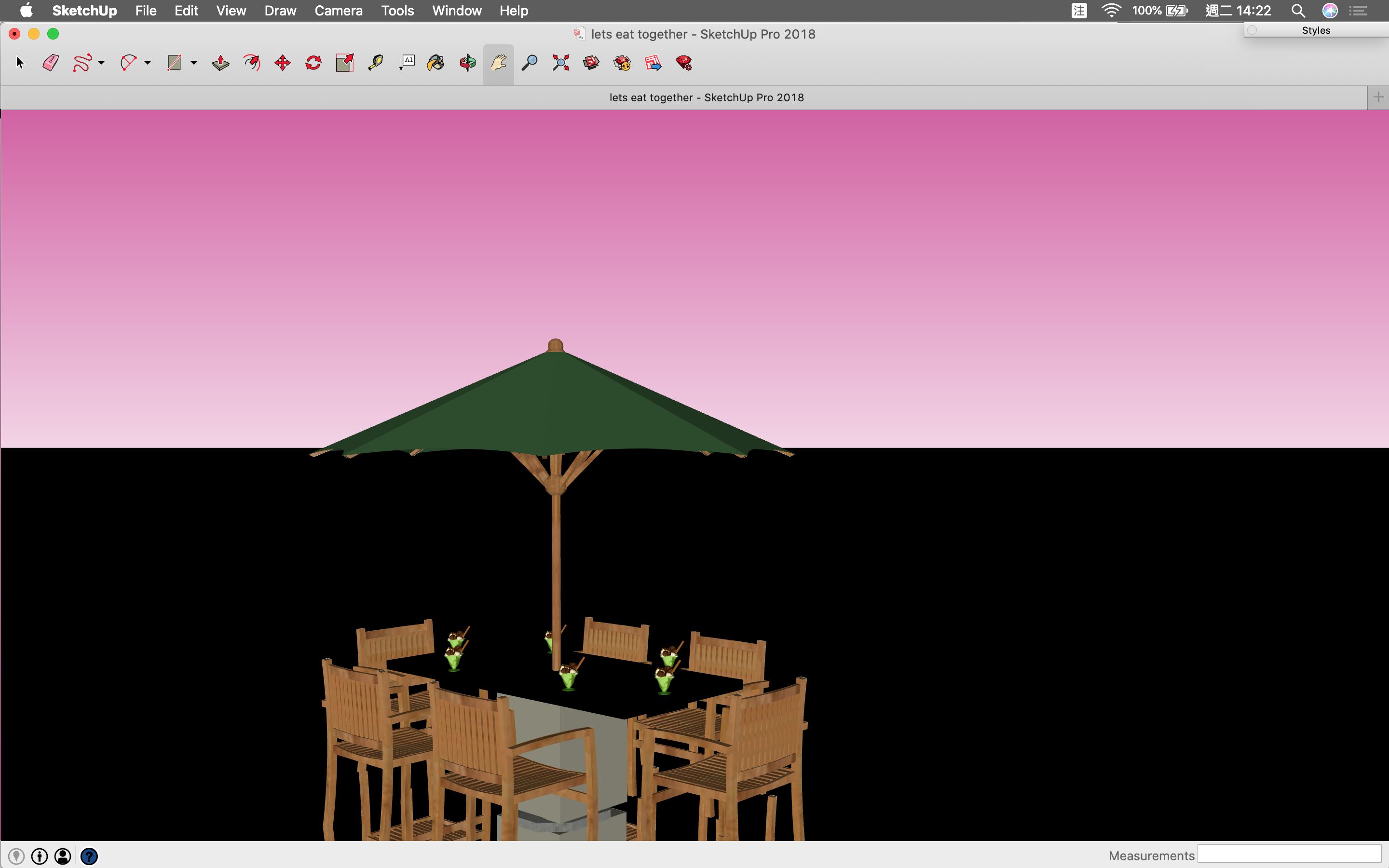Toggle the Pan hand tool
Viewport: 1389px width, 868px height.
(498, 63)
